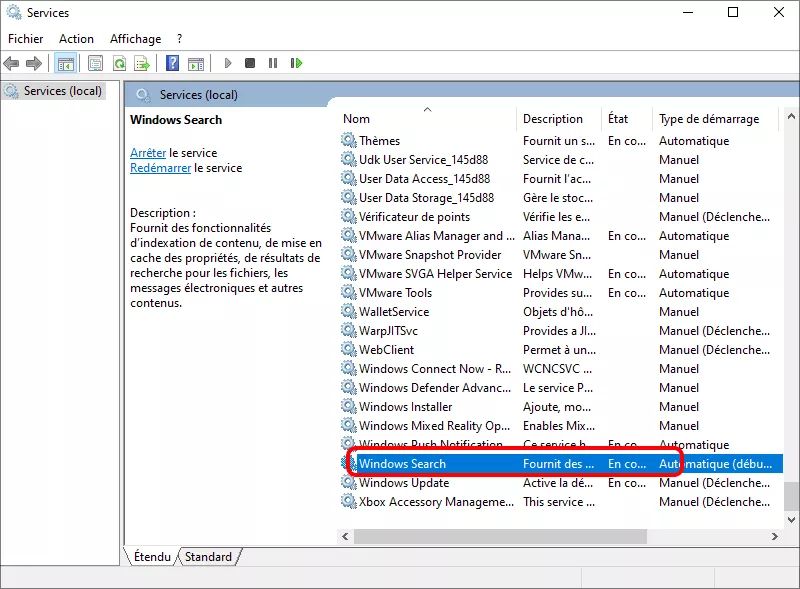800x589 pixels.
Task: Open Help via the question mark icon
Action: (x=175, y=63)
